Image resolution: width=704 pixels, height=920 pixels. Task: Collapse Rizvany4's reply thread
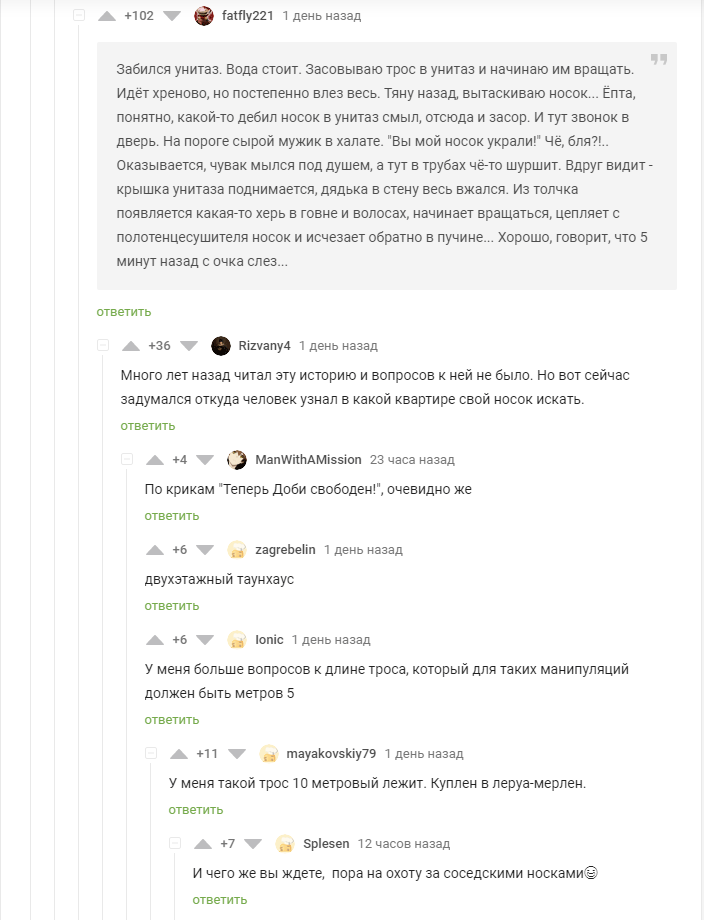pos(103,346)
